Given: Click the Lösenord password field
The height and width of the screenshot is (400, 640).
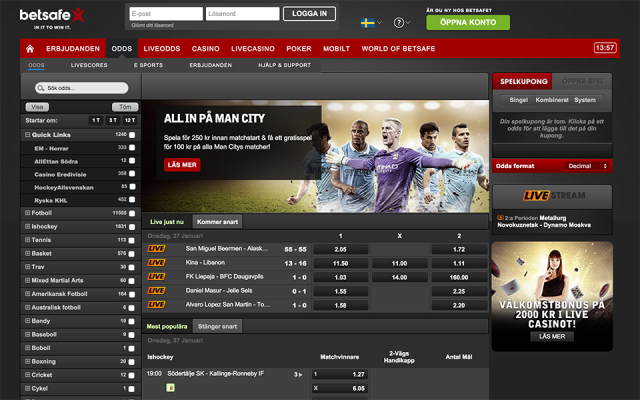Looking at the screenshot, I should (242, 13).
